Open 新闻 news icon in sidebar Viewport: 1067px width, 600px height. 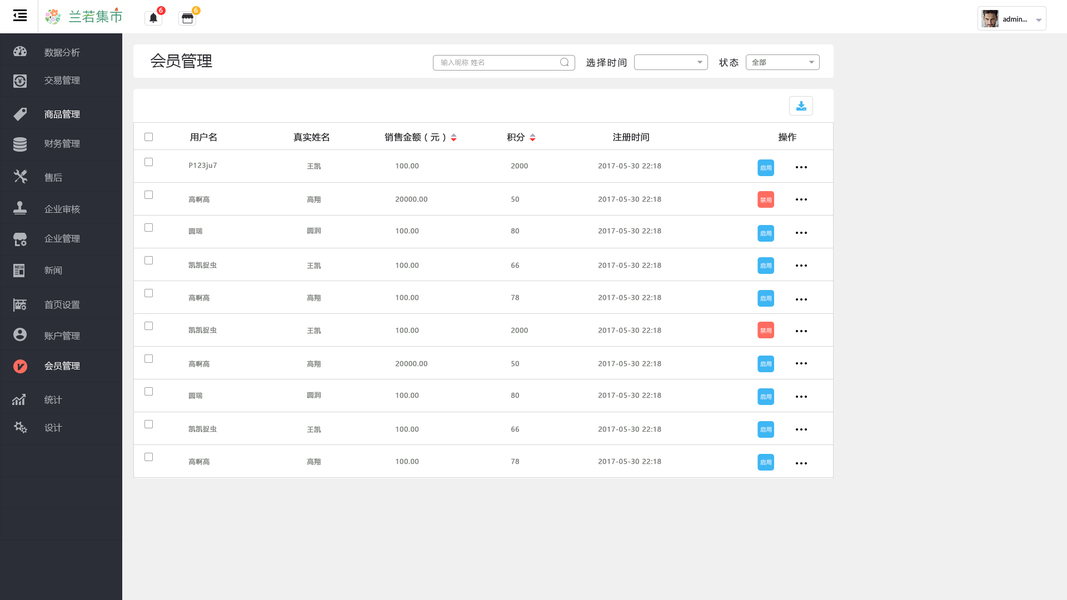pos(20,270)
